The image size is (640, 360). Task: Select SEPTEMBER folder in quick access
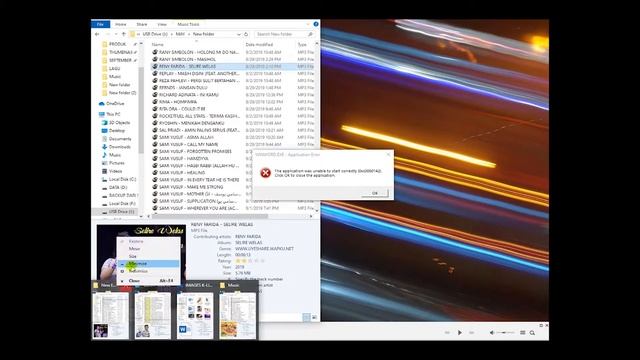(x=120, y=60)
